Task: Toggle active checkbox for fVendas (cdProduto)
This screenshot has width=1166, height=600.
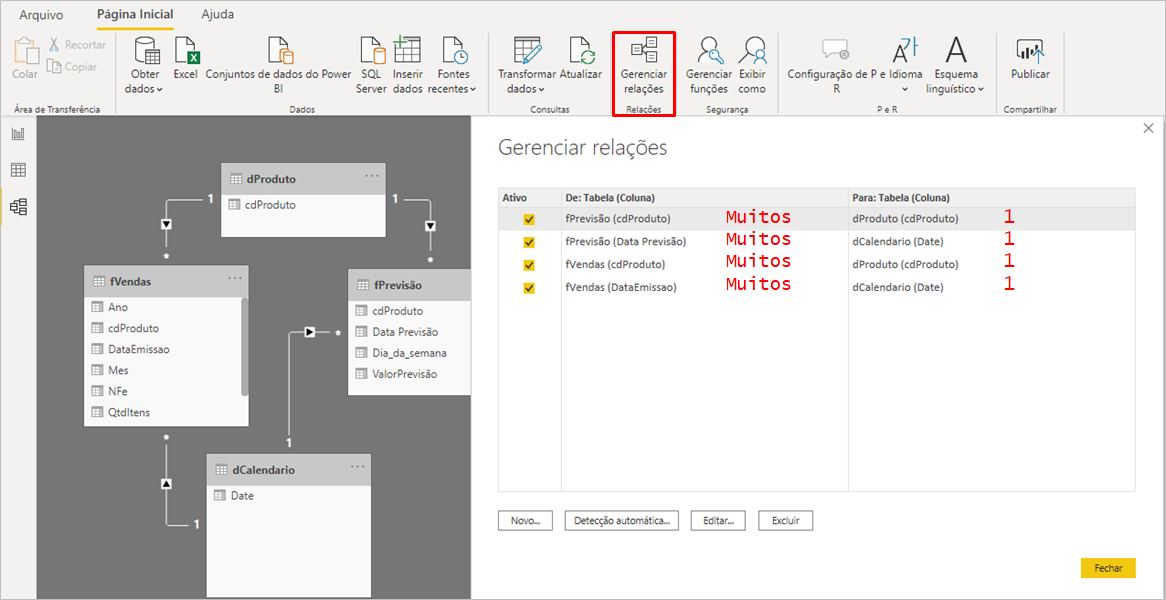Action: pos(529,264)
